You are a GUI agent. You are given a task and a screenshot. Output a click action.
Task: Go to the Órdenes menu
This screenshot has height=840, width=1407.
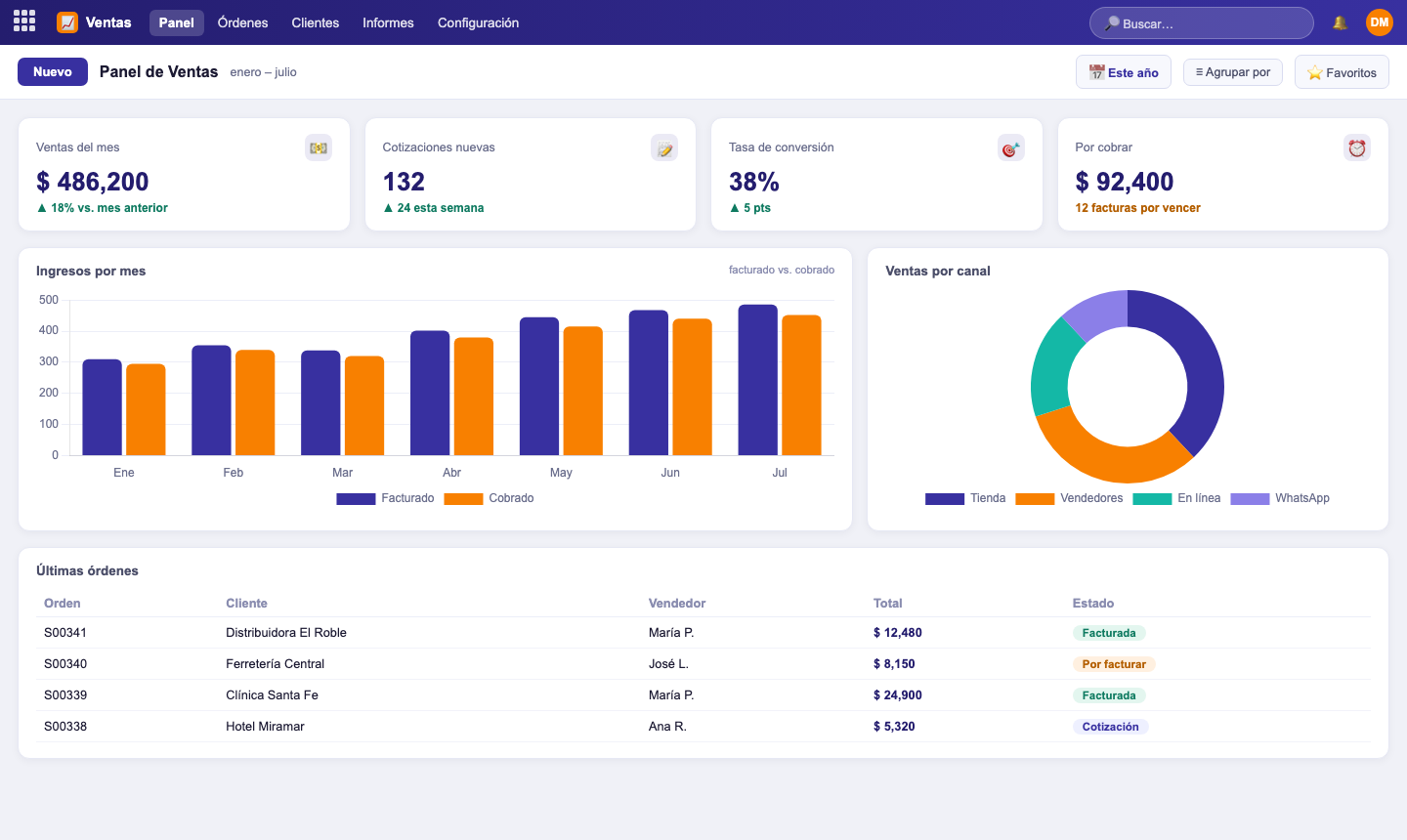coord(242,22)
